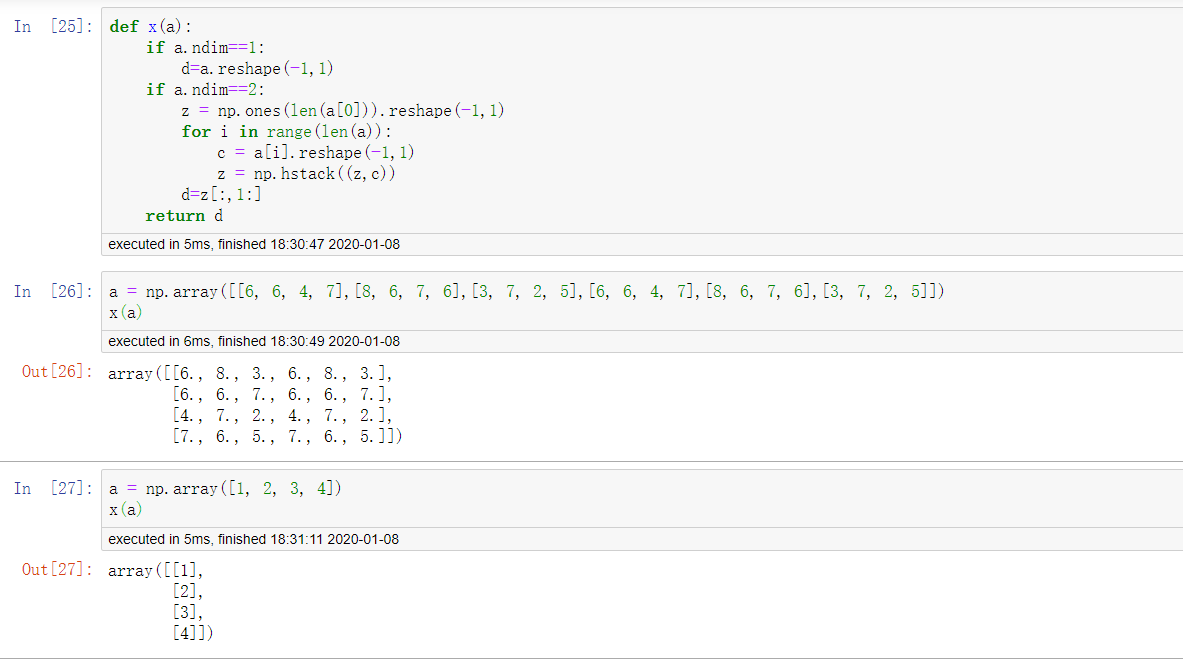The image size is (1183, 665).
Task: Click the 2D np.array definition in cell 26
Action: [526, 292]
